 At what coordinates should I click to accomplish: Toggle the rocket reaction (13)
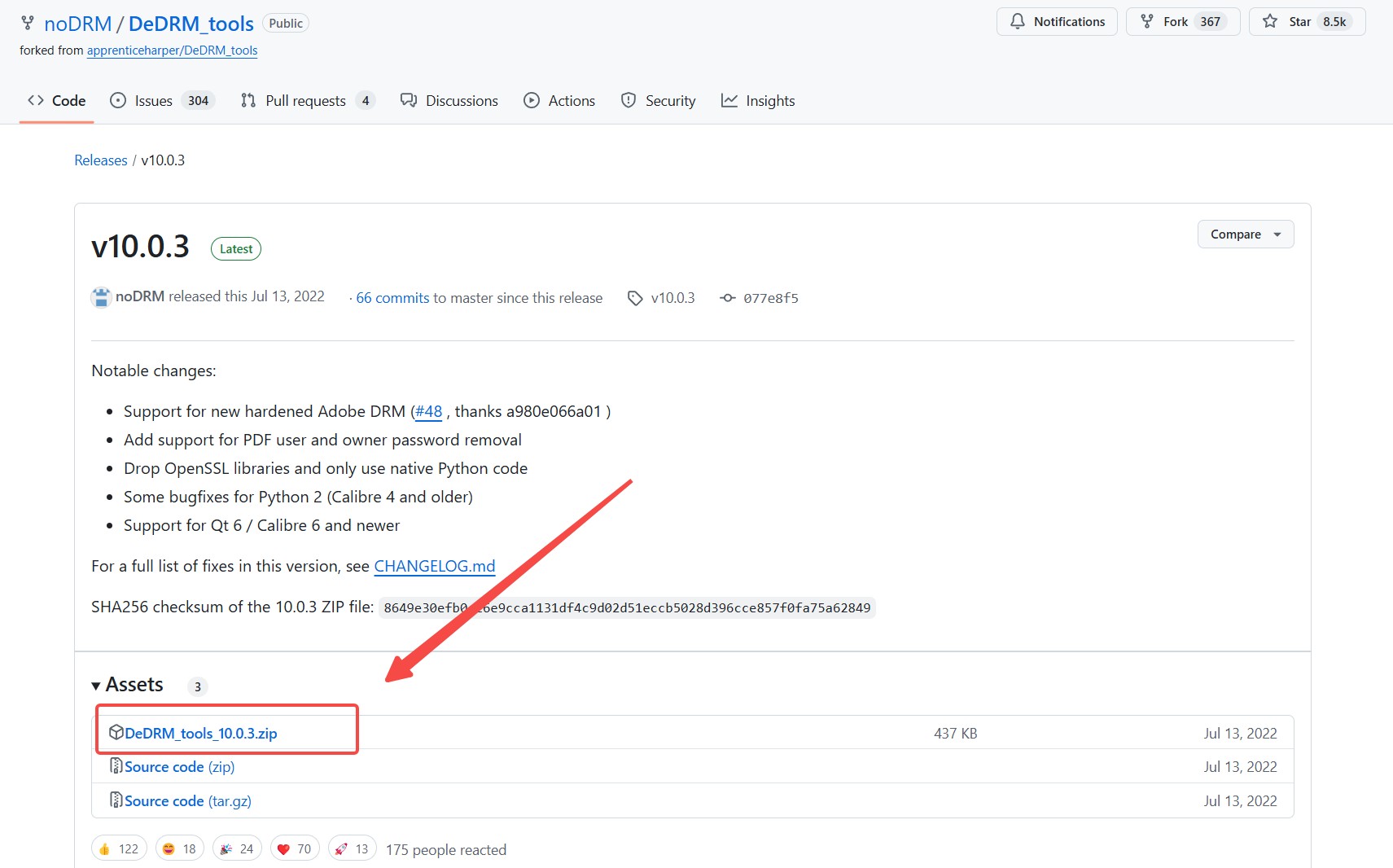click(x=353, y=849)
